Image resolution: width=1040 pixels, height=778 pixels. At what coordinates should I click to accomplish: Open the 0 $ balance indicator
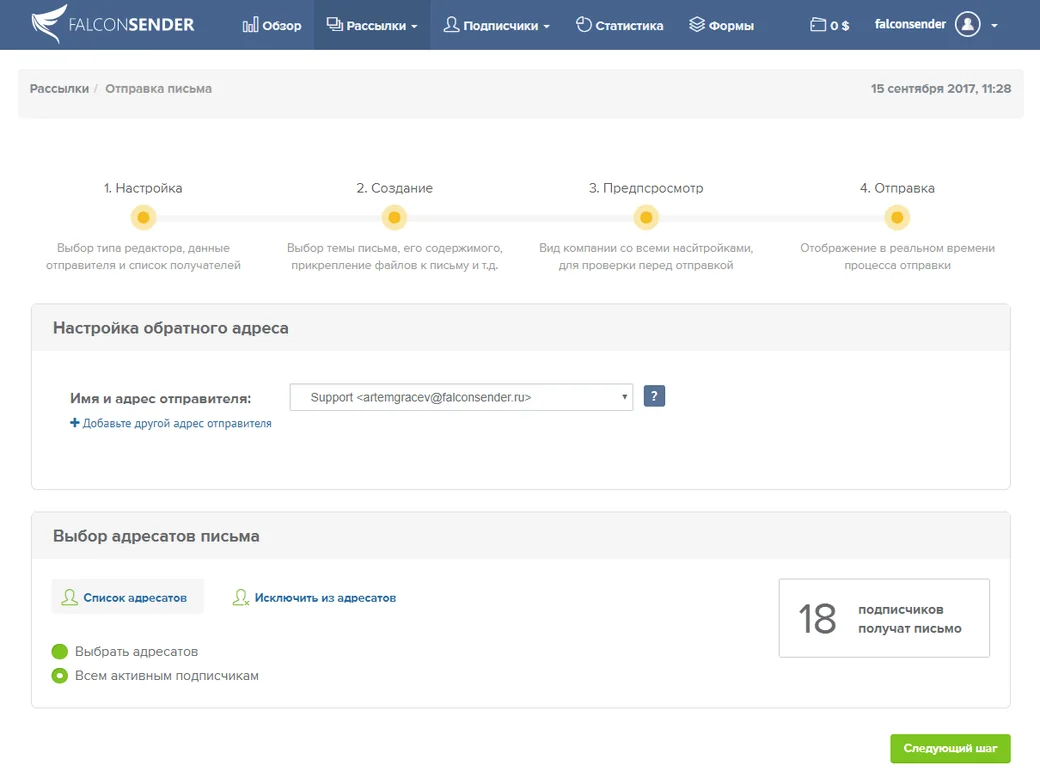[830, 25]
